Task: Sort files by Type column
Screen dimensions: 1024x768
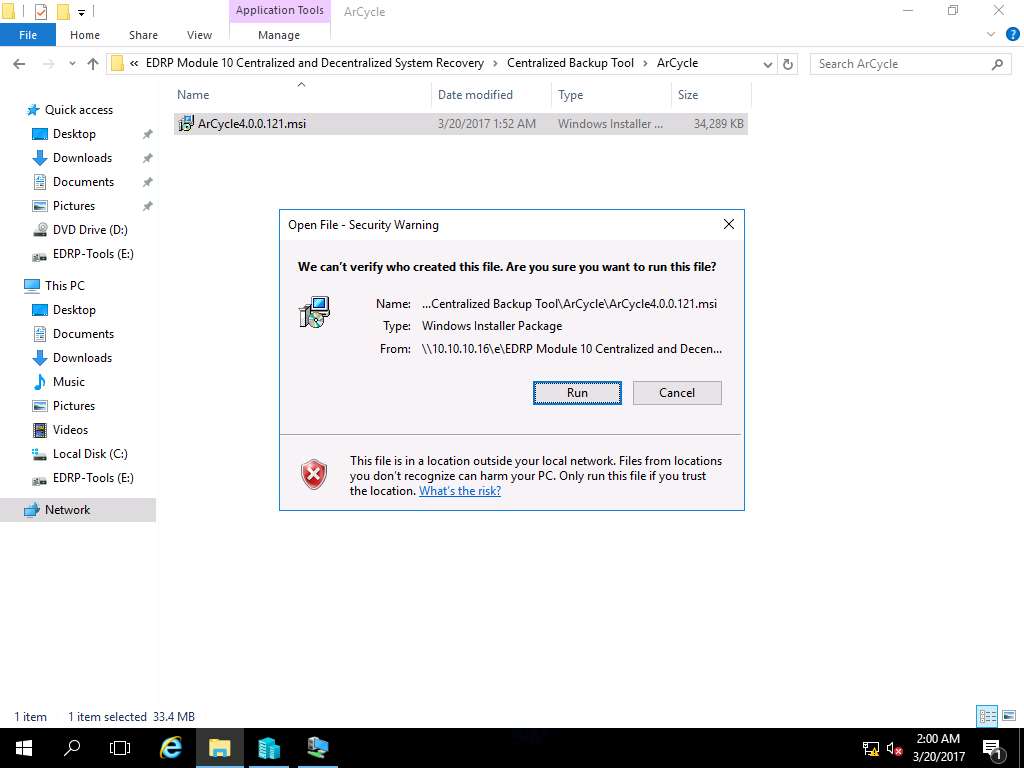Action: click(611, 95)
